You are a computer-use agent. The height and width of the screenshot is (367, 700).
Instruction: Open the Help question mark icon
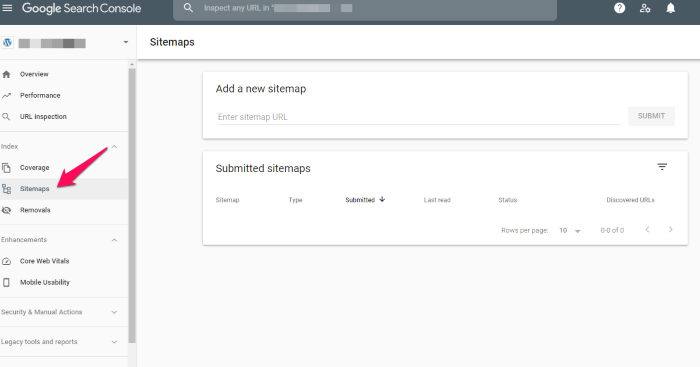pyautogui.click(x=619, y=8)
